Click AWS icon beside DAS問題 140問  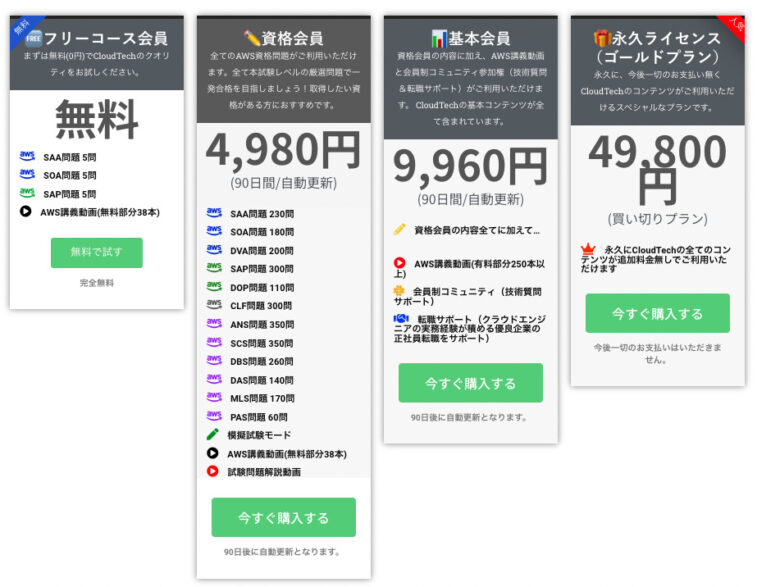click(214, 379)
